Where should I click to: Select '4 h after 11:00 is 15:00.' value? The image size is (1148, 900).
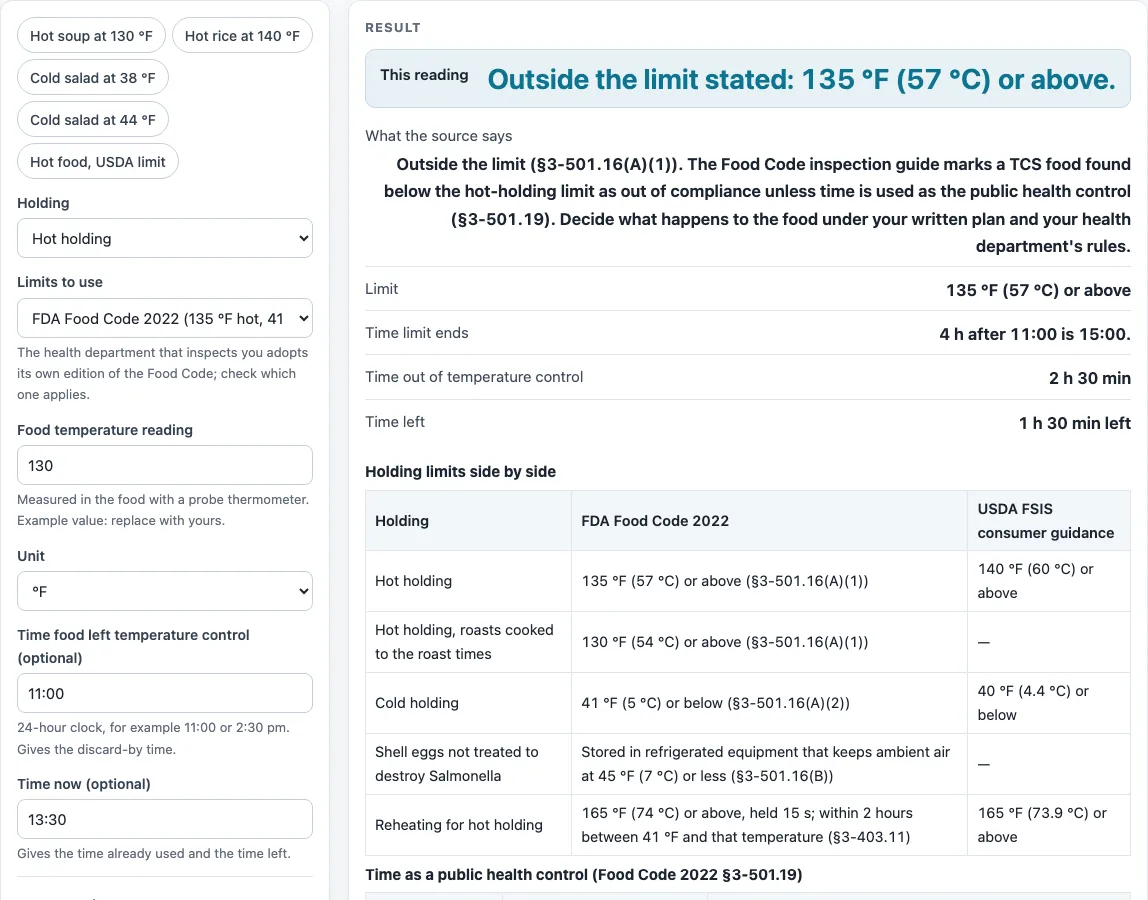[x=1035, y=334]
